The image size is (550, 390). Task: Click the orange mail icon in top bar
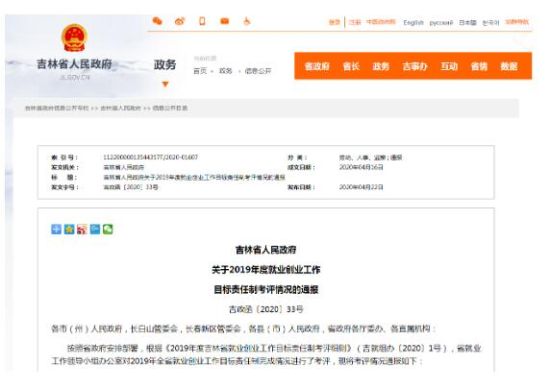224,21
